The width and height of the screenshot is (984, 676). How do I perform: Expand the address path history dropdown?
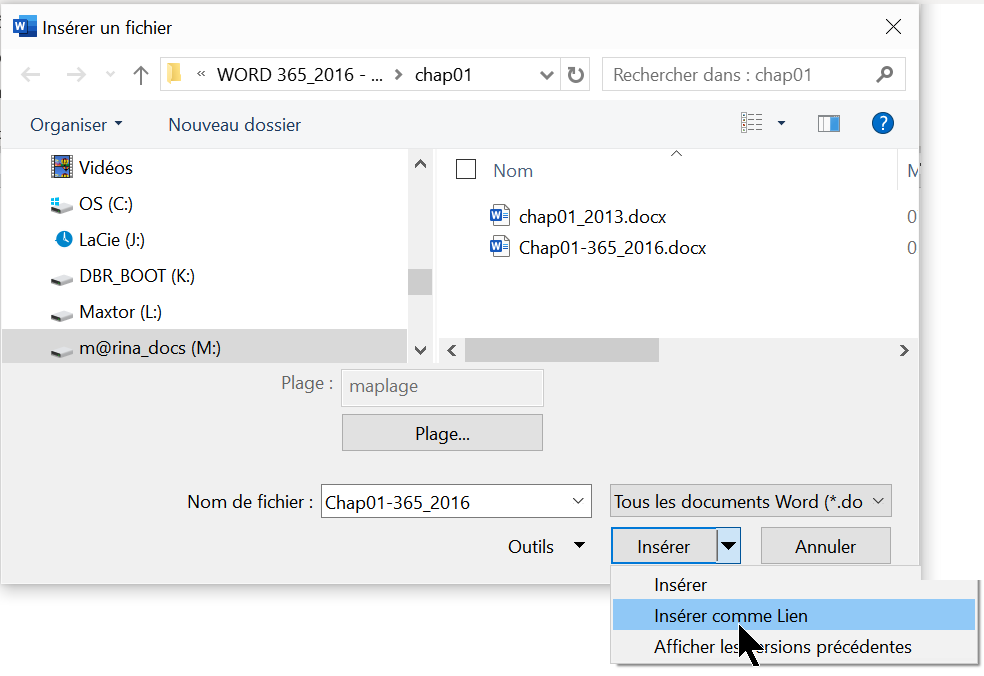pyautogui.click(x=547, y=75)
